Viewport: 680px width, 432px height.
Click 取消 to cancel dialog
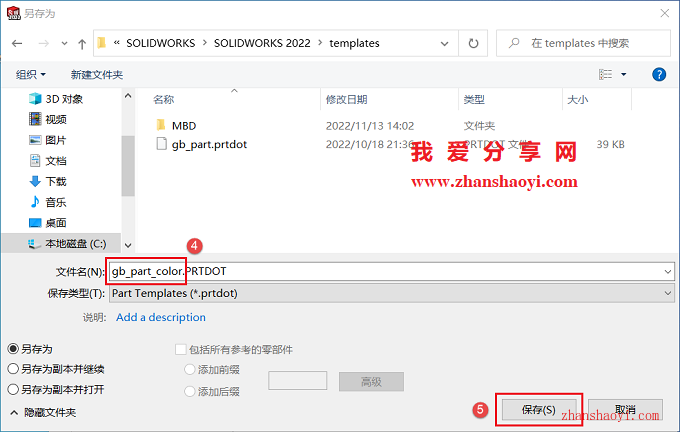(x=625, y=409)
